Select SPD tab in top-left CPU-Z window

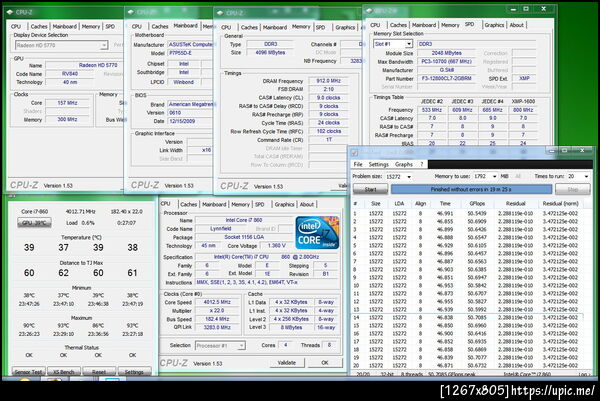[x=110, y=26]
